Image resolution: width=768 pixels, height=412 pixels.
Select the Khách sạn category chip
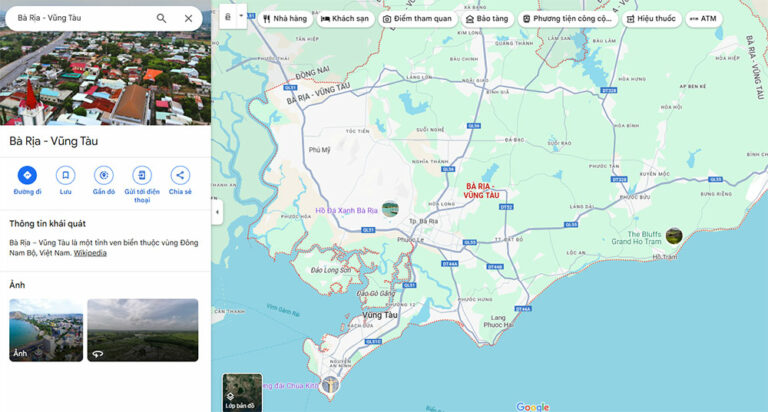point(345,18)
